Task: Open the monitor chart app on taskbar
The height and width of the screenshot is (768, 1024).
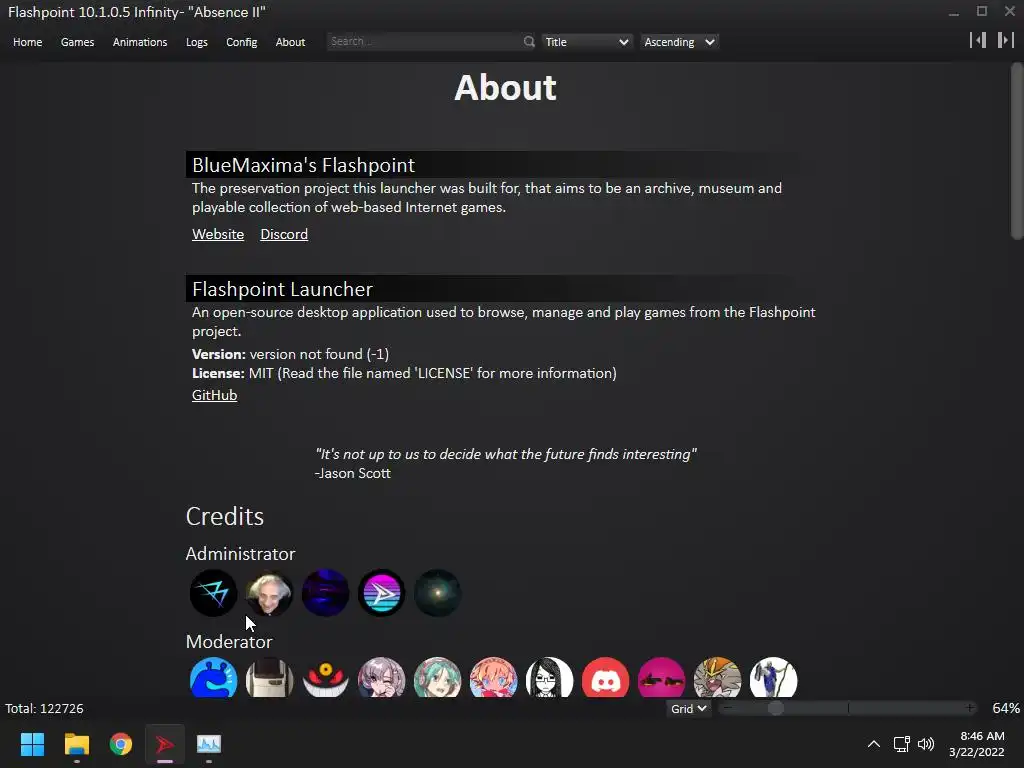Action: coord(209,744)
